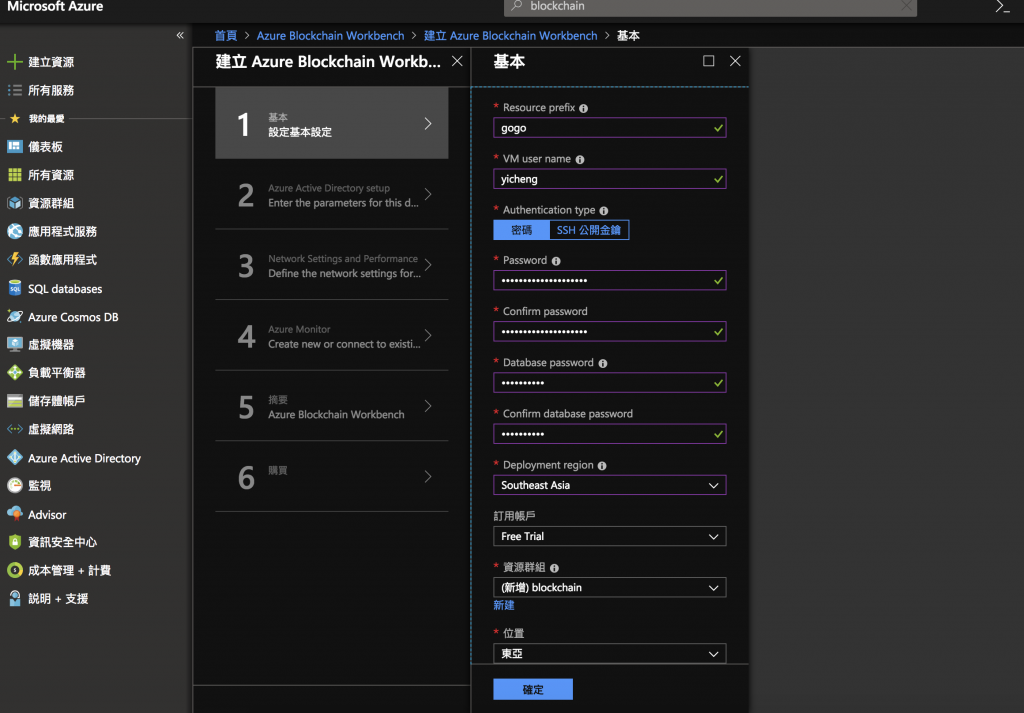Open step 5 摘要 summary

coord(332,406)
